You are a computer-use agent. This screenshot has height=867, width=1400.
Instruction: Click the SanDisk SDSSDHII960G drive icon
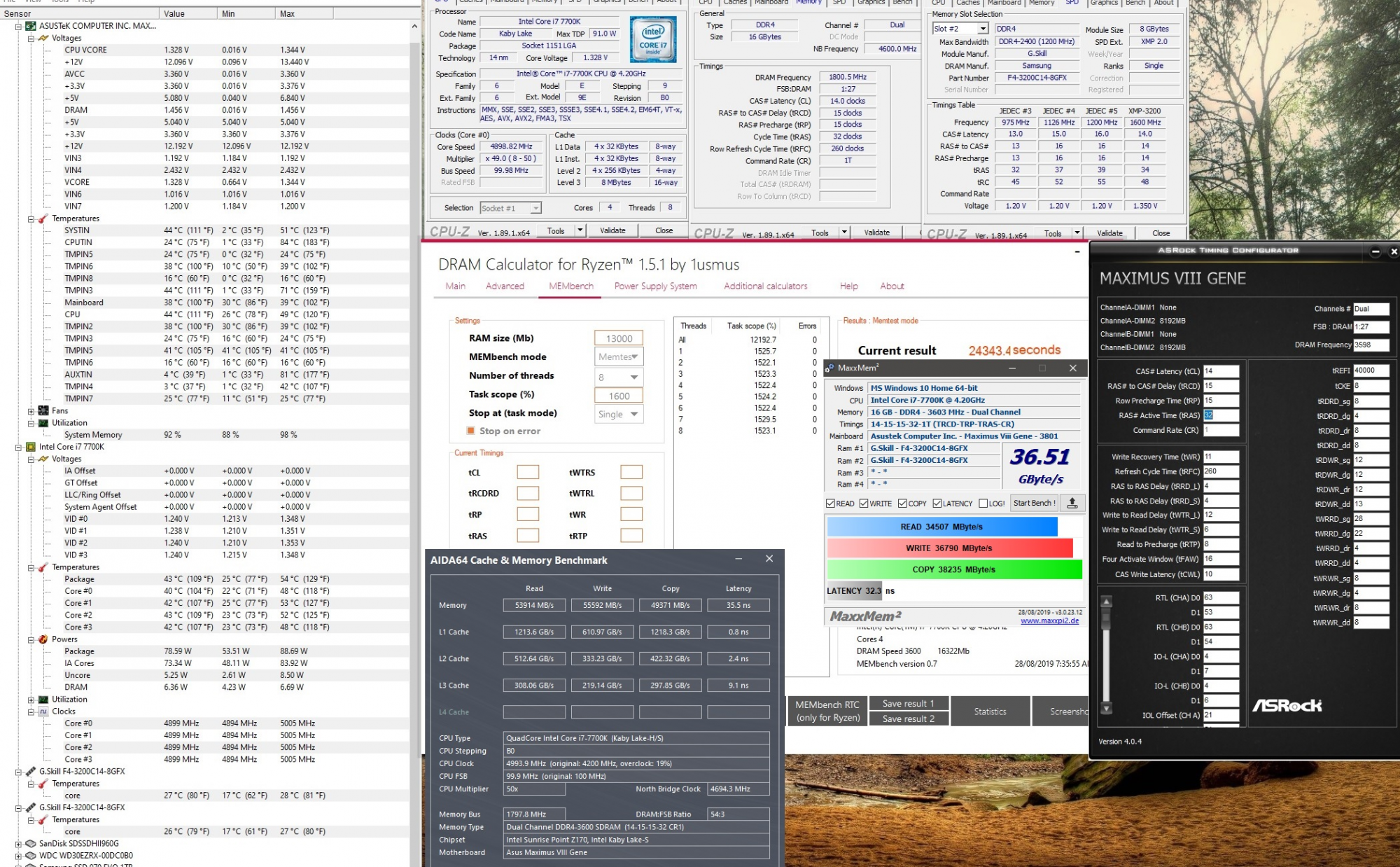[x=31, y=844]
